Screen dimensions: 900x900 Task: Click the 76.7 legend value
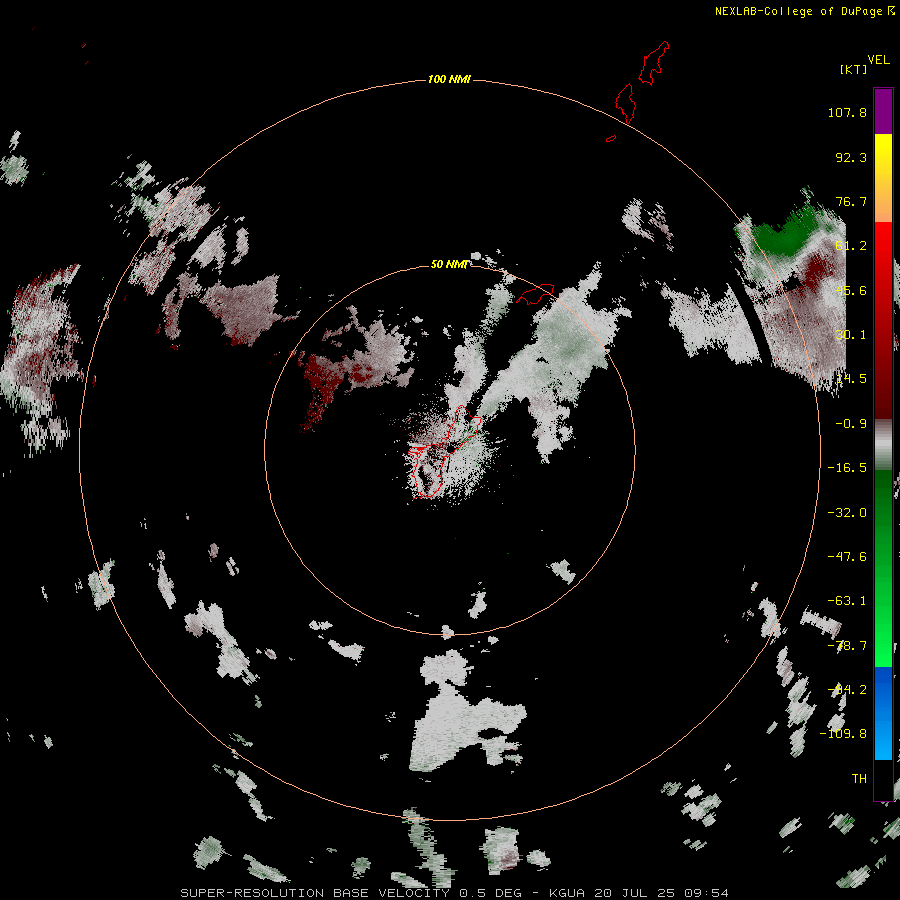pos(851,201)
